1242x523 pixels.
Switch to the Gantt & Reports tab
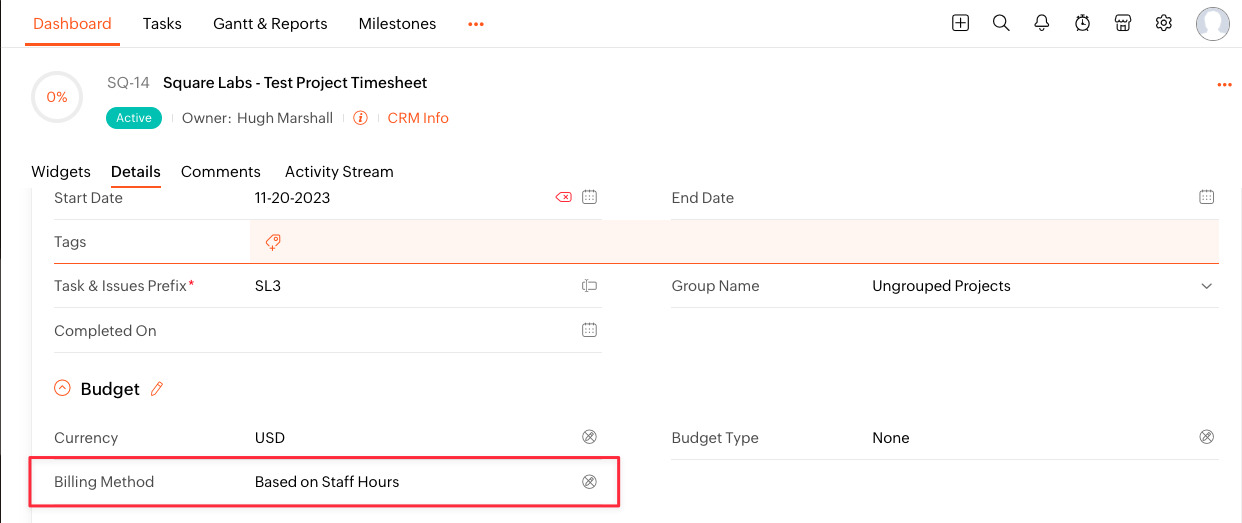tap(270, 24)
